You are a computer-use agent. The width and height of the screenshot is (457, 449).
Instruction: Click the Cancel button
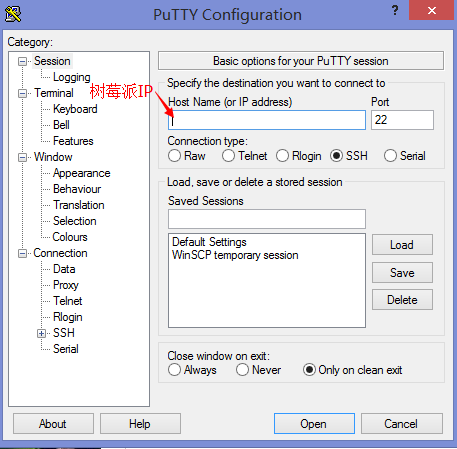point(402,424)
